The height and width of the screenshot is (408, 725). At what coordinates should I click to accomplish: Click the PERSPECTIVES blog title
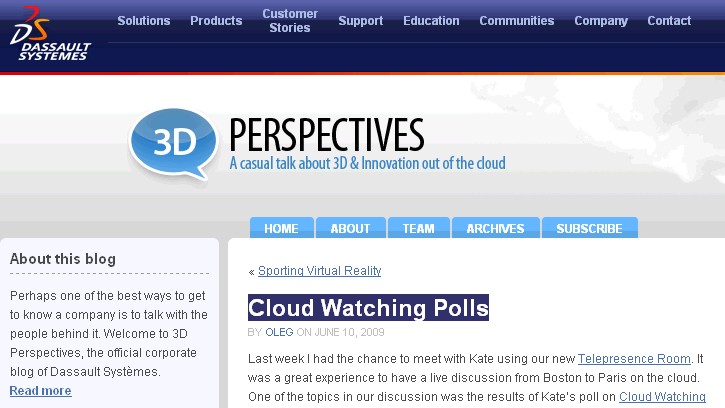click(x=326, y=135)
